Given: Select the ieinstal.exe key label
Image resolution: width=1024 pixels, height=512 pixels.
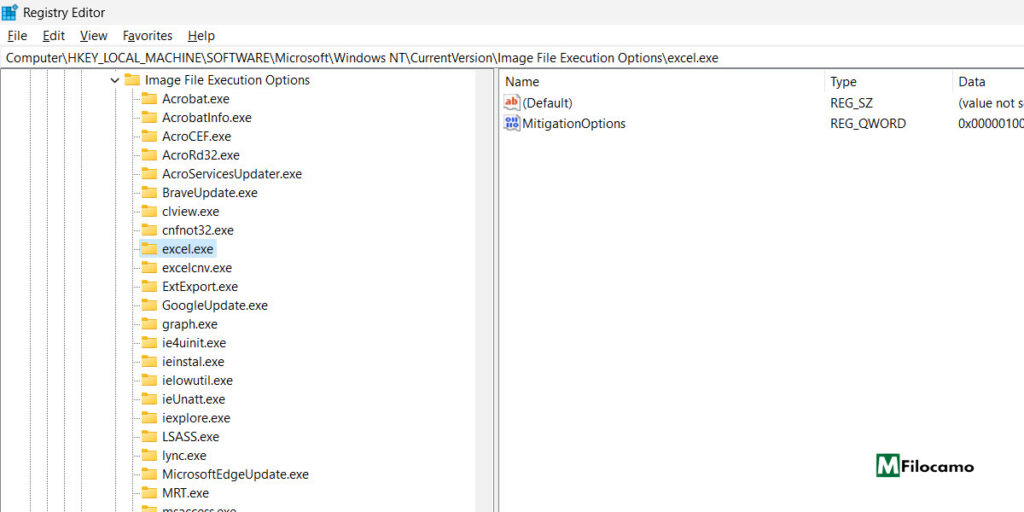Looking at the screenshot, I should coord(193,362).
